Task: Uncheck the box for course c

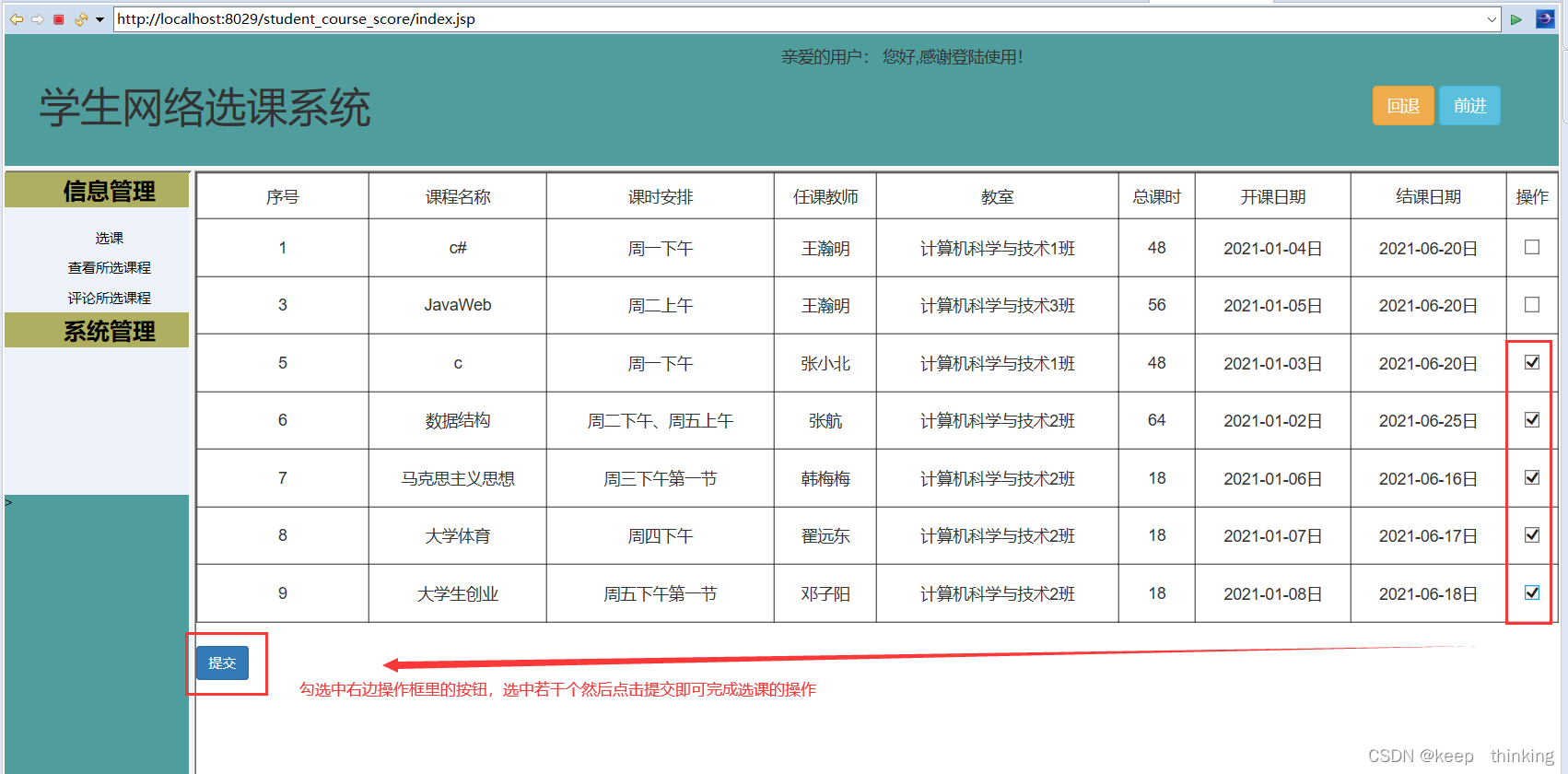Action: tap(1532, 362)
